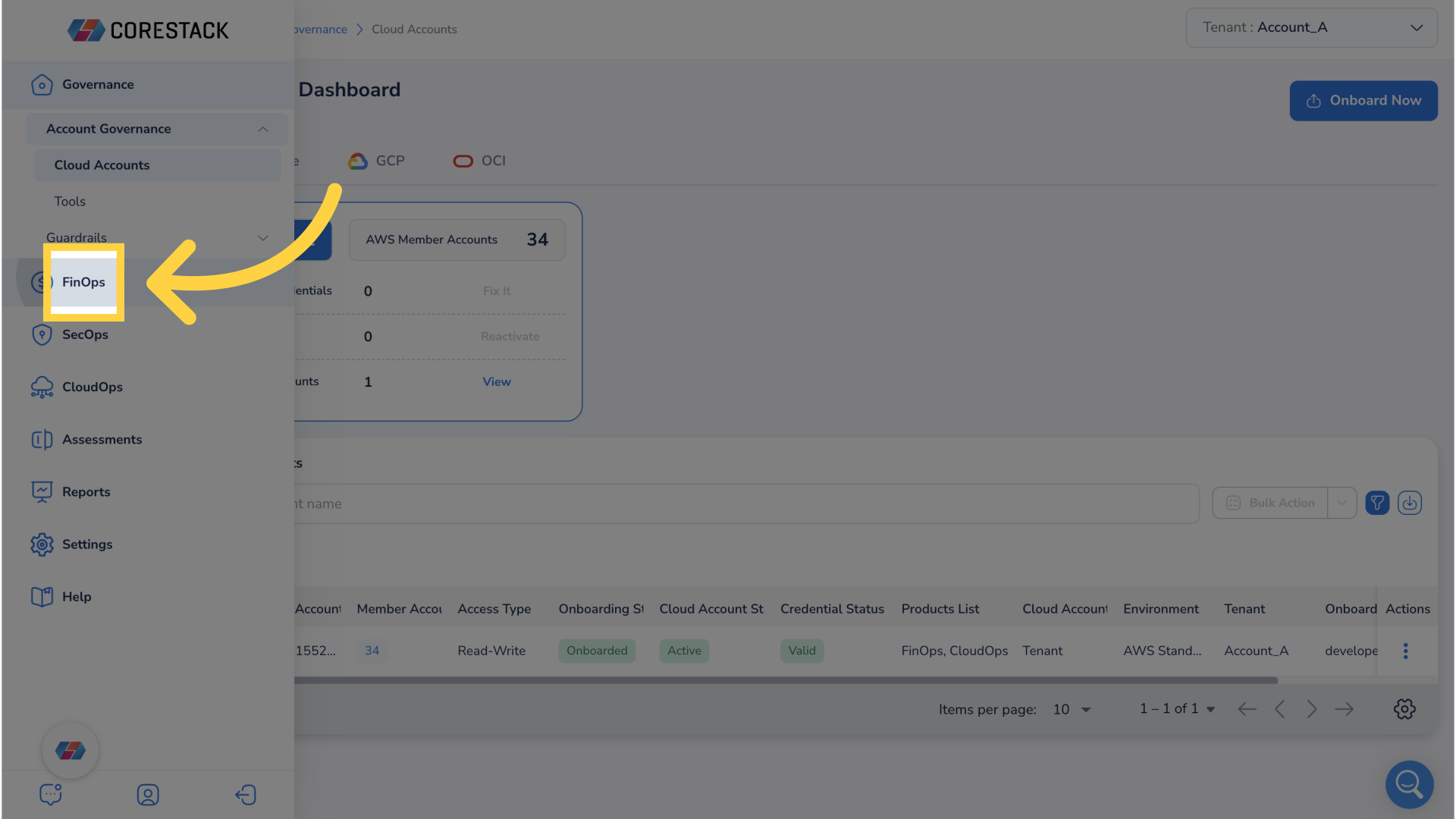This screenshot has height=819, width=1456.
Task: Open the search help bubble at bottom right
Action: pos(1410,784)
